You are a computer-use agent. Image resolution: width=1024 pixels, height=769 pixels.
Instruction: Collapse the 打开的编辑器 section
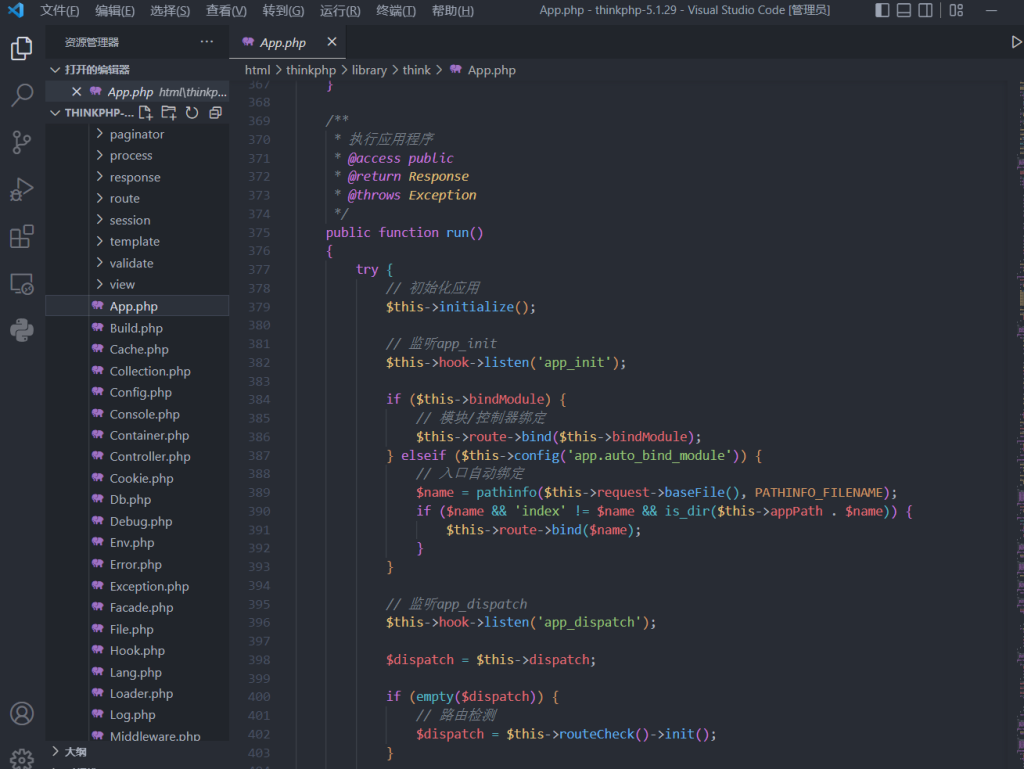pyautogui.click(x=97, y=70)
